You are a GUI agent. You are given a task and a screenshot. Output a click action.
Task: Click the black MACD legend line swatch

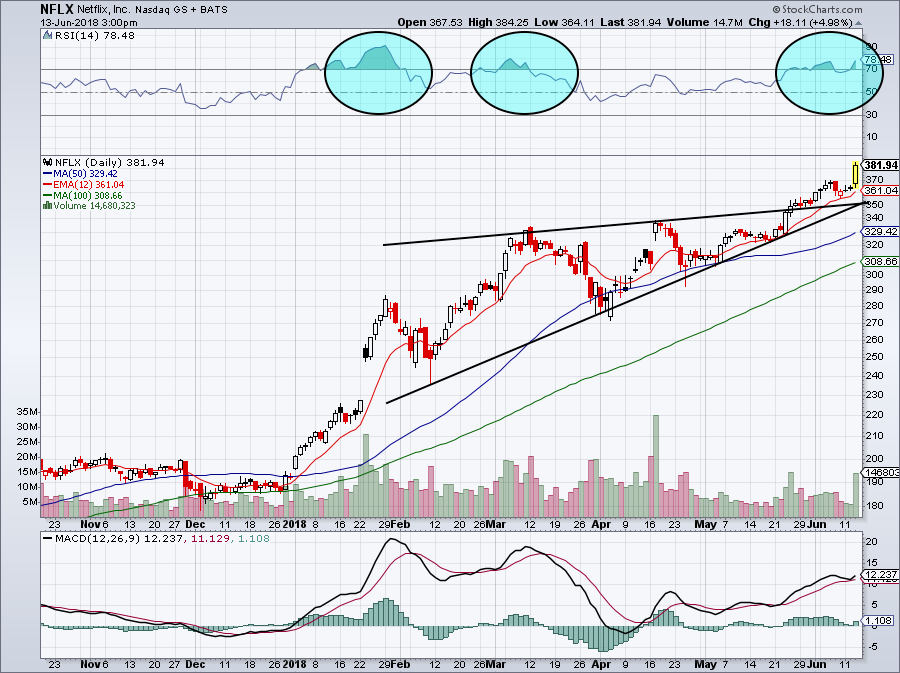(48, 539)
